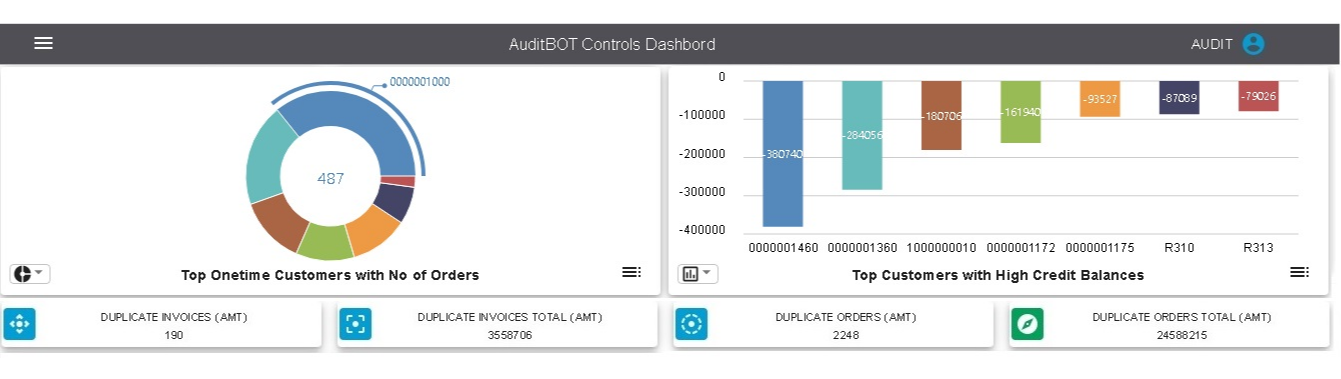Click the AUDIT user profile avatar
This screenshot has width=1341, height=379.
(1253, 44)
